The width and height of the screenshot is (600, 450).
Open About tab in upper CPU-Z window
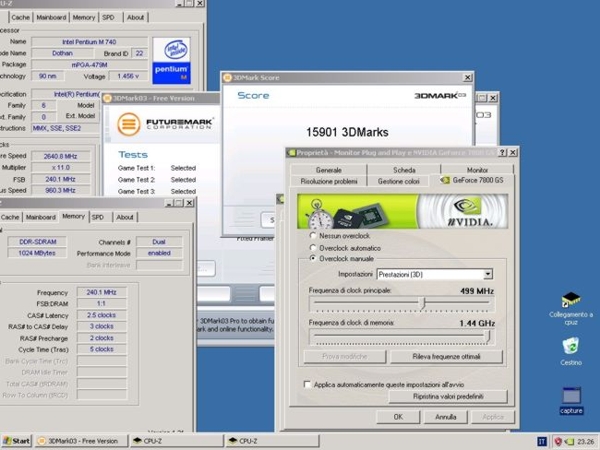tap(135, 17)
